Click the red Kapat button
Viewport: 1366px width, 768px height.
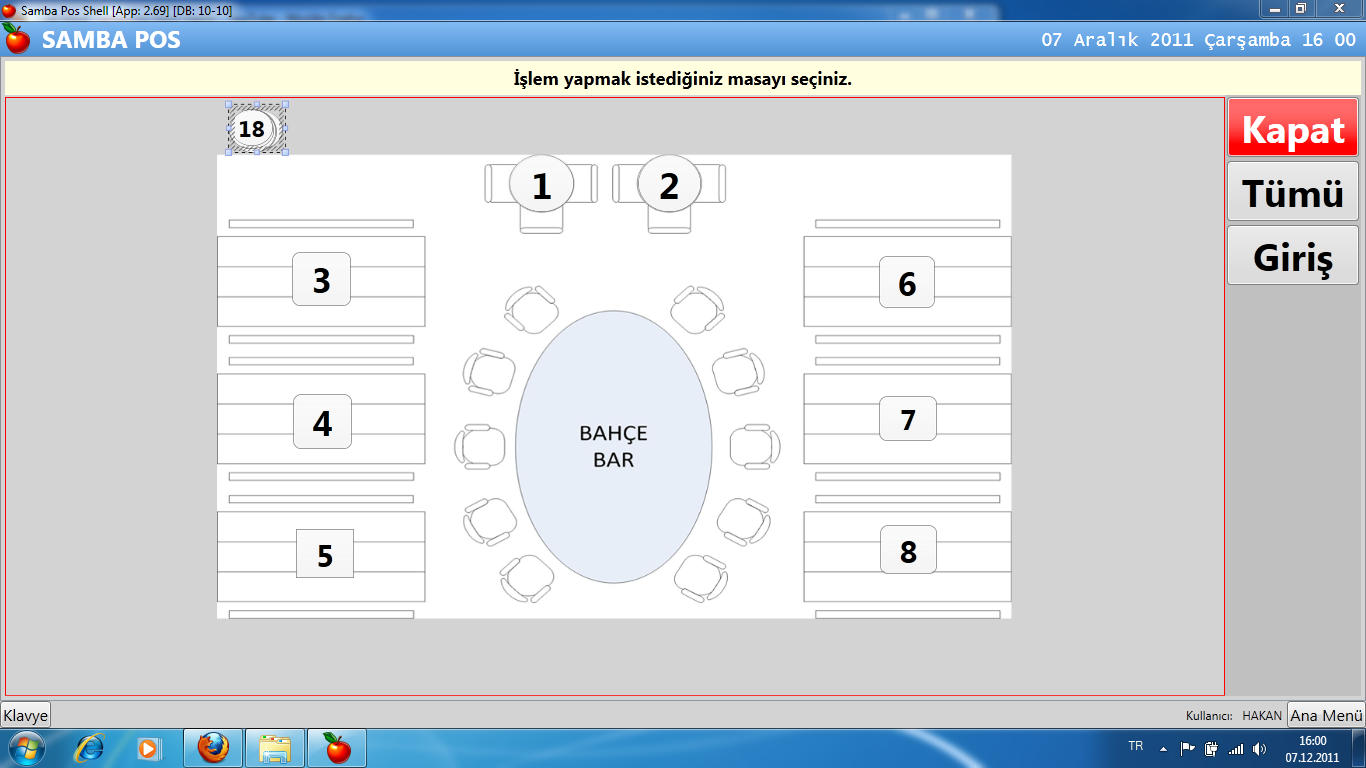(1293, 128)
